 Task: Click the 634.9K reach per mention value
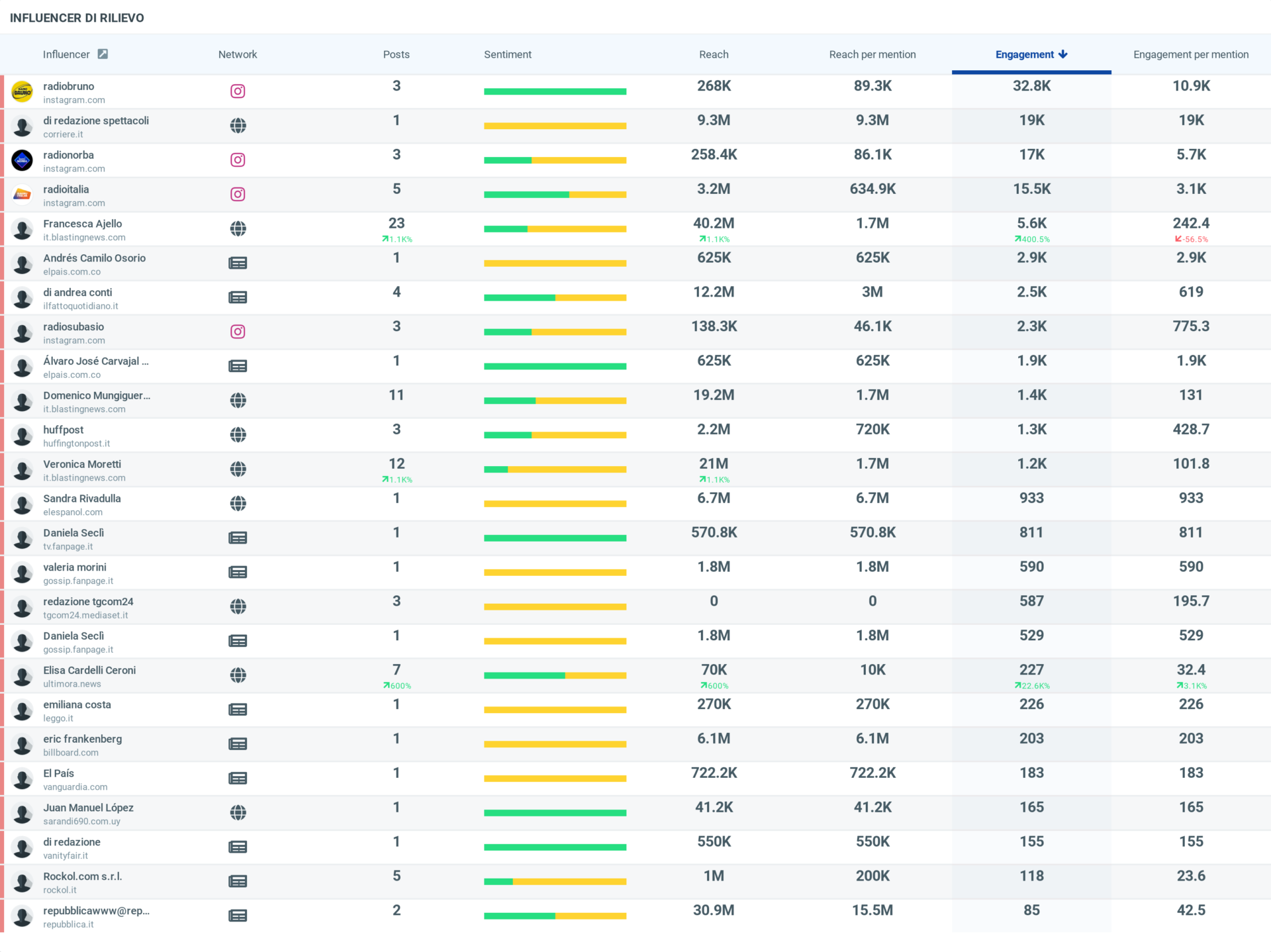[x=872, y=189]
